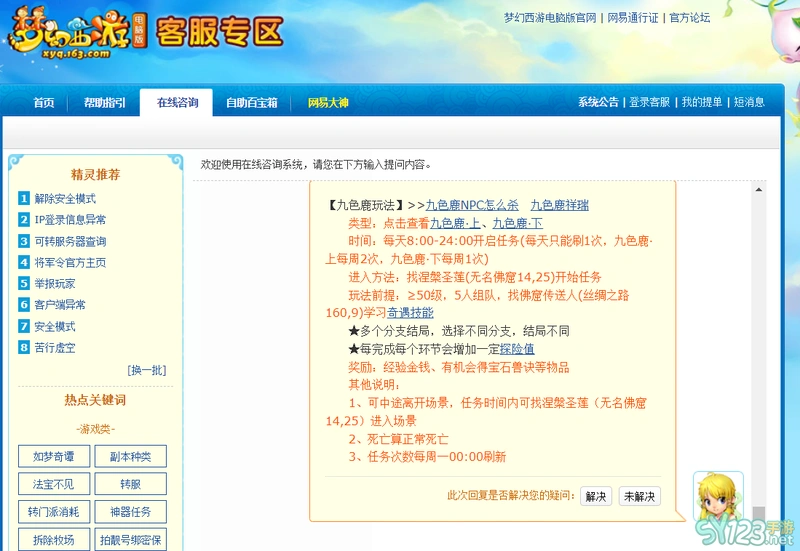Click the chat scrollbar up arrow
The image size is (800, 551).
[759, 190]
